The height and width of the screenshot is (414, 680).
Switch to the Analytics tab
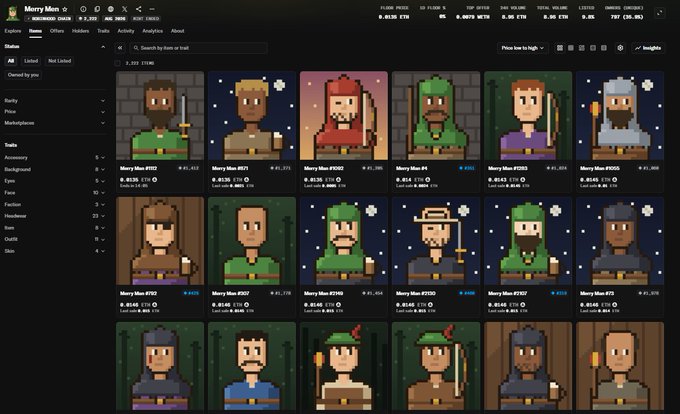[x=153, y=31]
